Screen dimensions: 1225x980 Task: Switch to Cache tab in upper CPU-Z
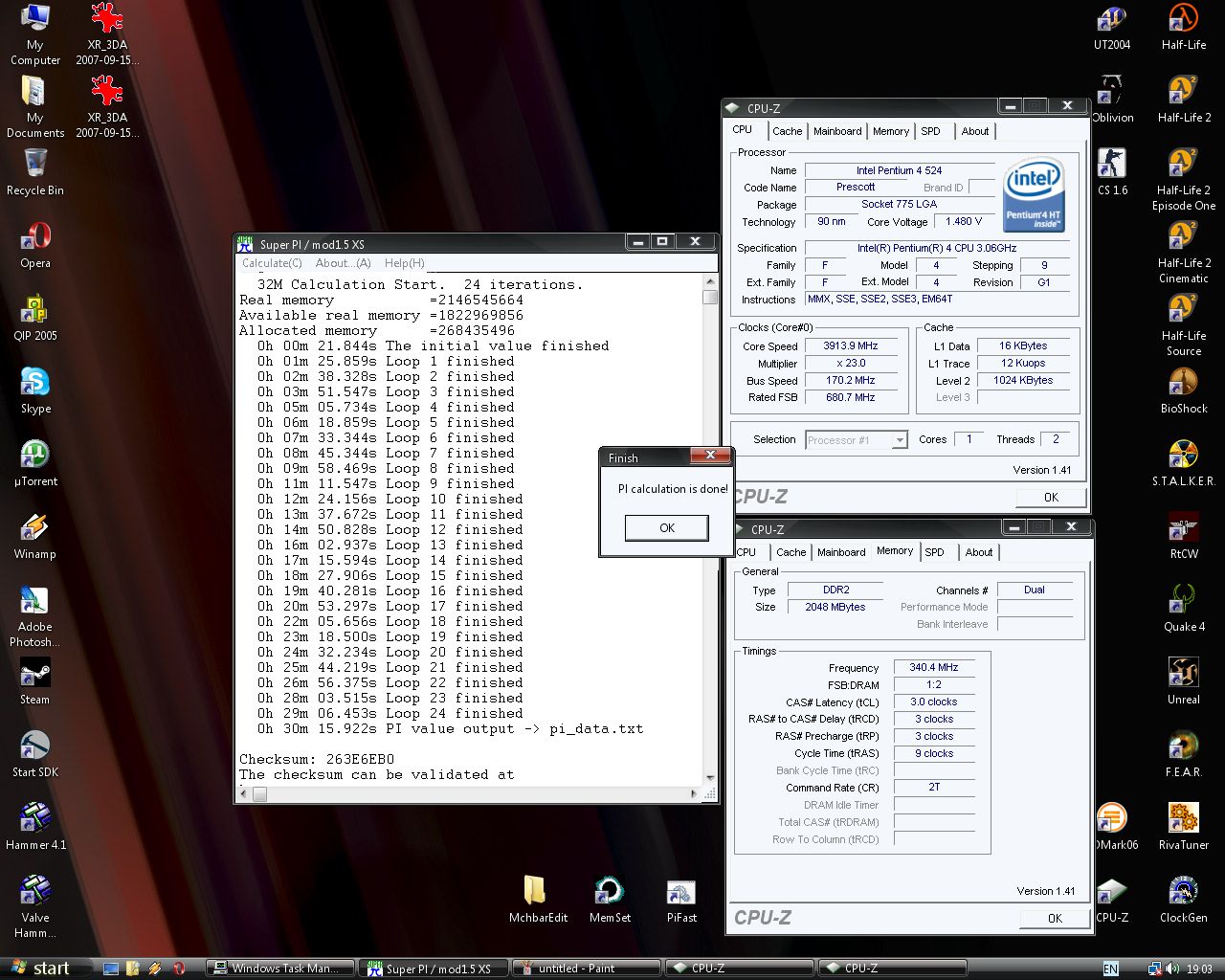[788, 131]
